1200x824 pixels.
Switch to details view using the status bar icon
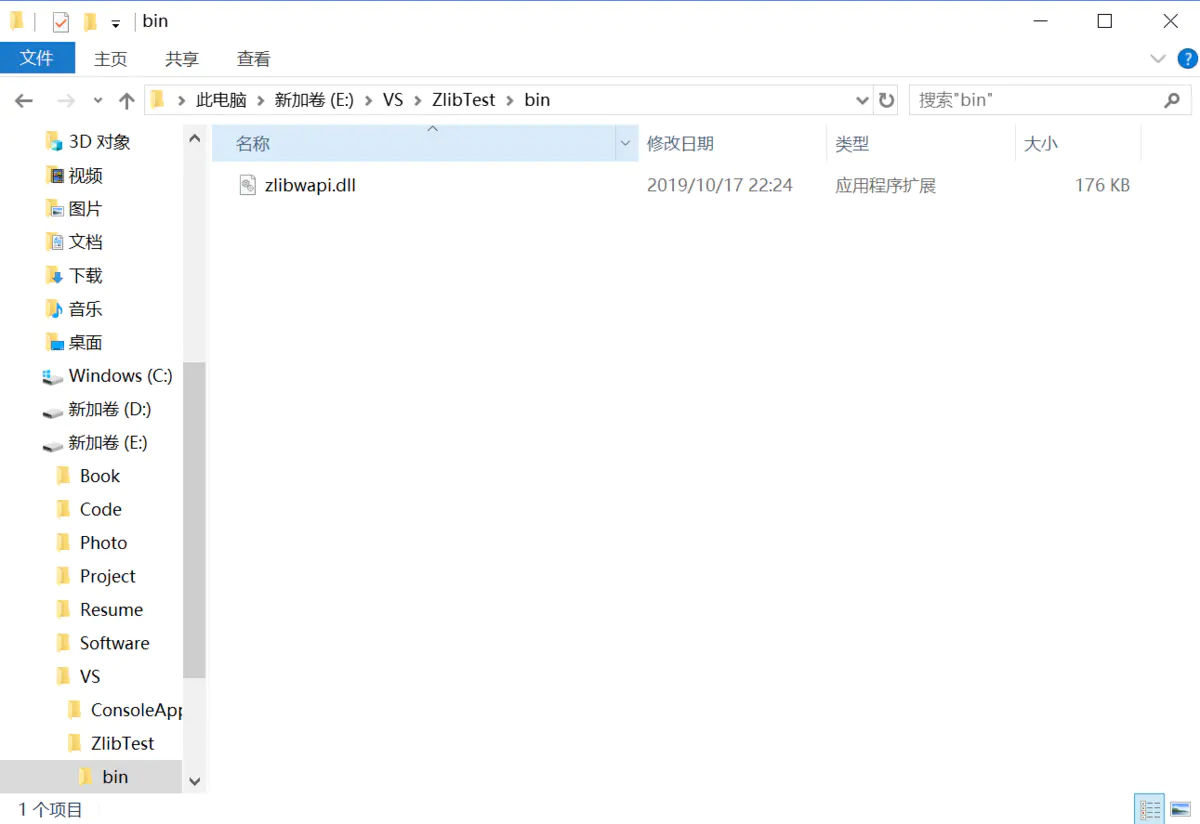tap(1149, 809)
